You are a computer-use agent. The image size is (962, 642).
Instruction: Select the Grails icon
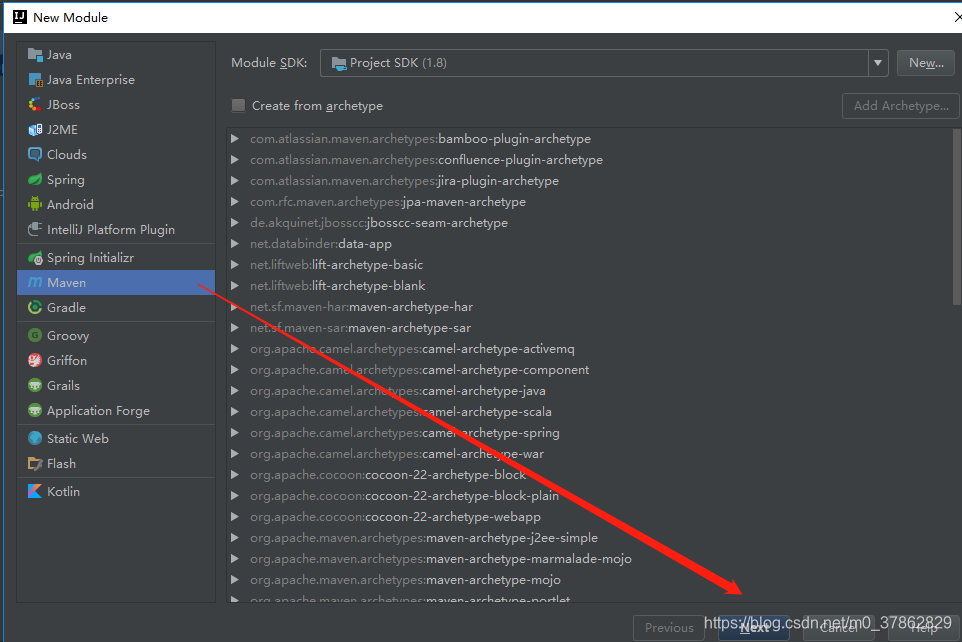(35, 385)
